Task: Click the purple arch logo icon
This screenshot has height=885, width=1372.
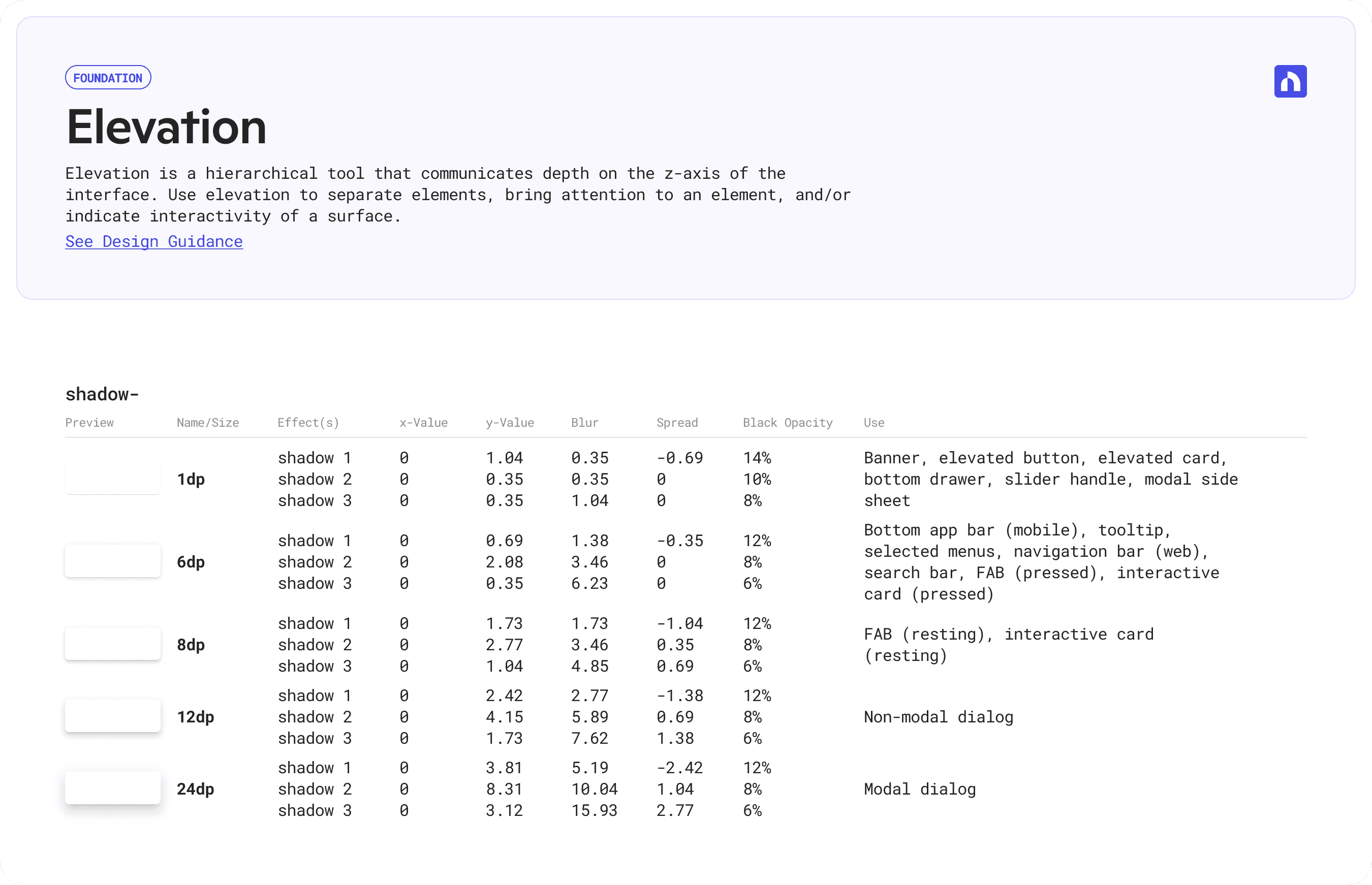Action: [1290, 82]
